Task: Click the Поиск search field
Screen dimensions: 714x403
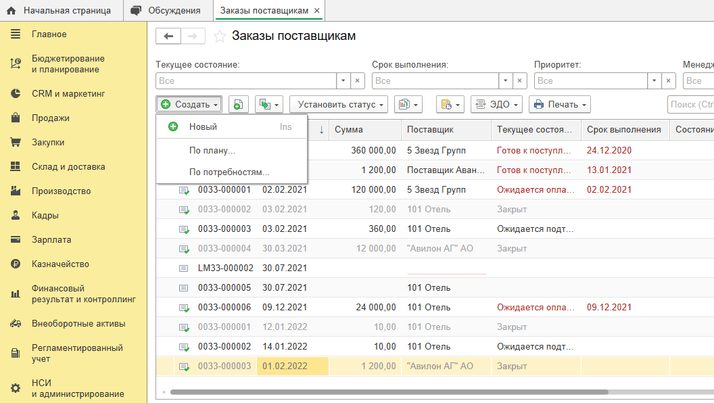Action: 690,104
